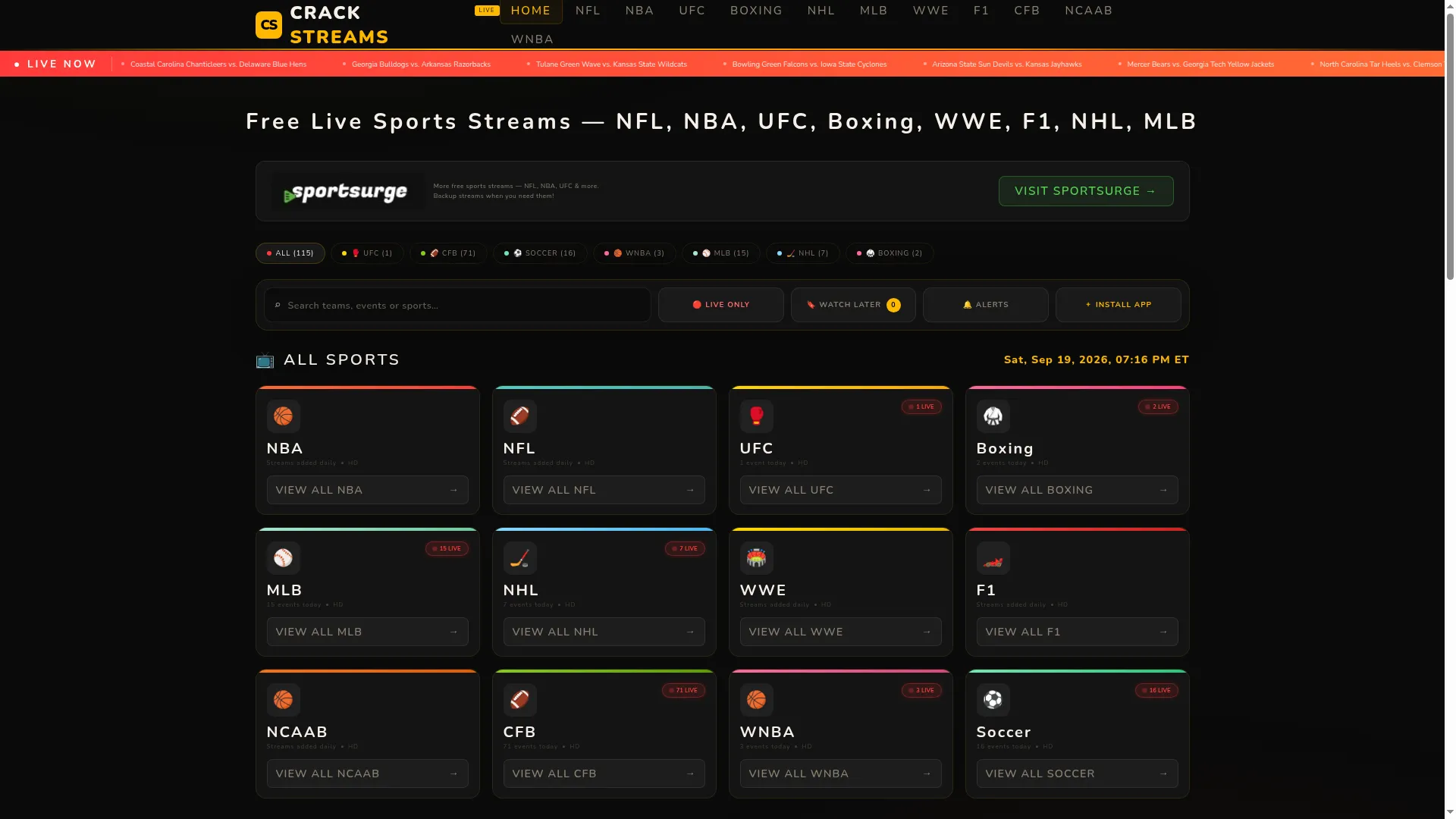Click the 3 LIVE badge on WNBA card
Image resolution: width=1456 pixels, height=819 pixels.
921,691
